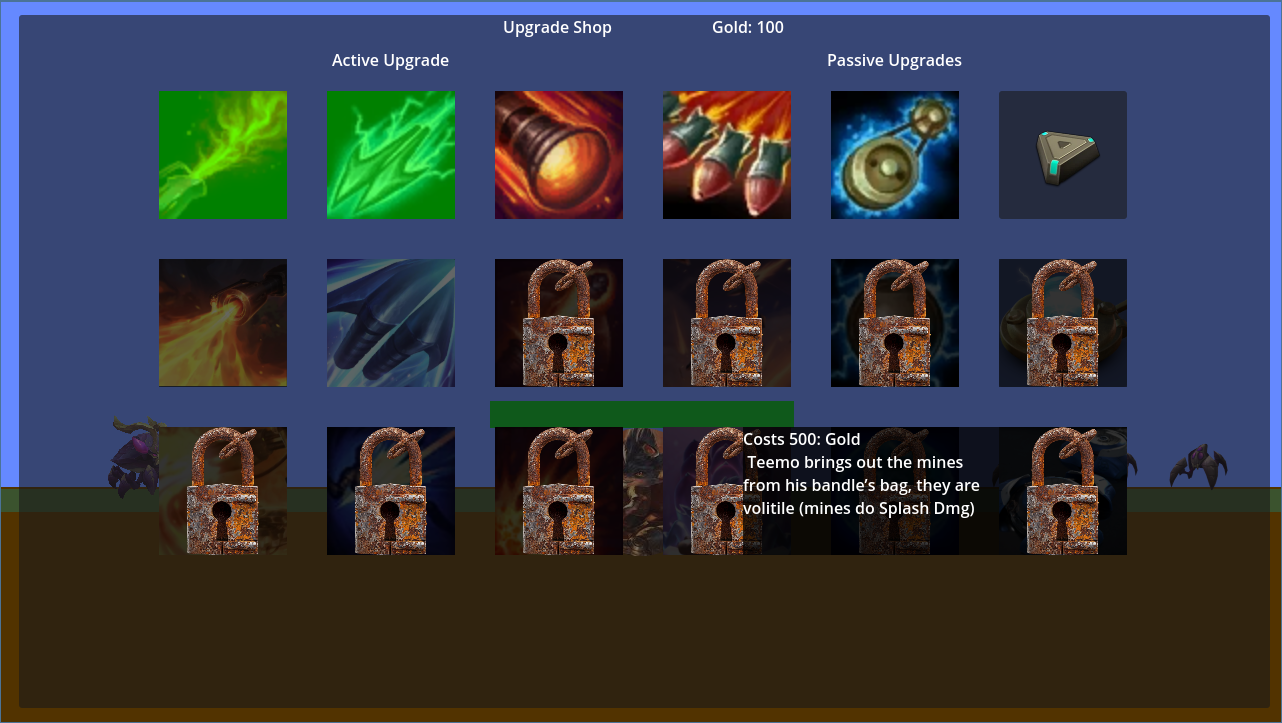Click the locked upgrade below the cannon icon
Image resolution: width=1282 pixels, height=723 pixels.
coord(559,323)
